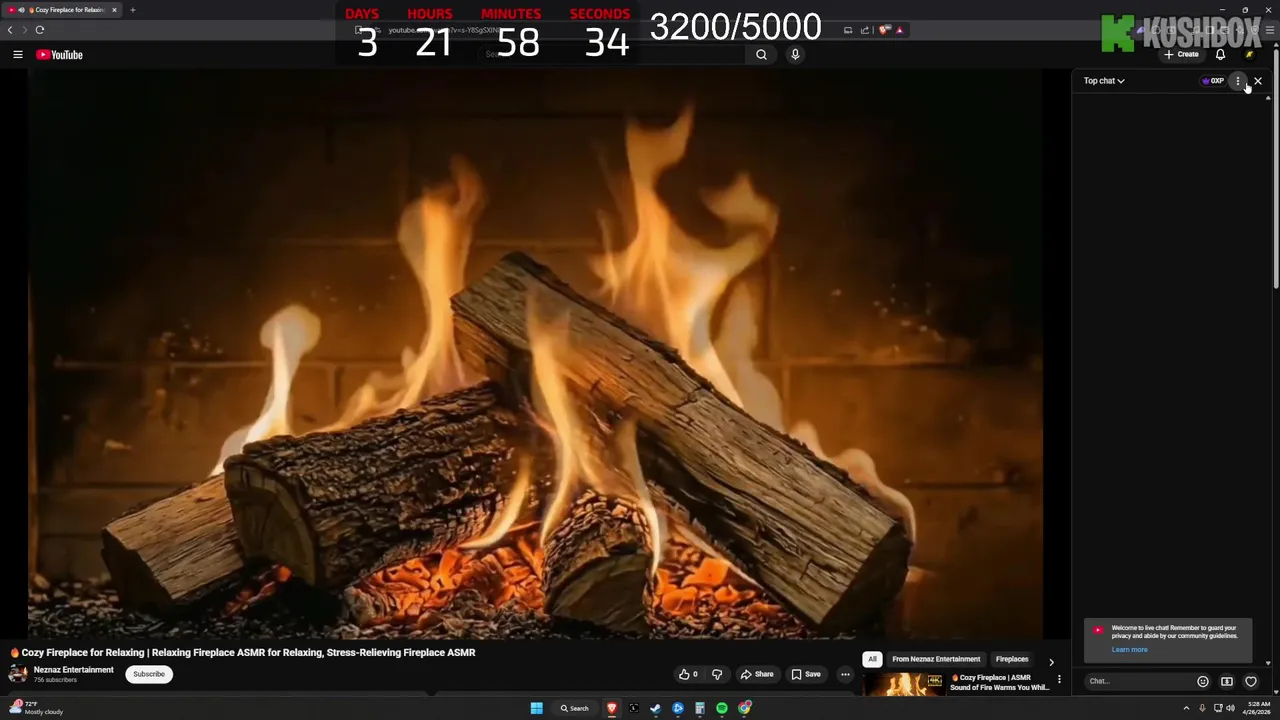The height and width of the screenshot is (720, 1280).
Task: Open Calculator from the taskbar
Action: pyautogui.click(x=700, y=708)
